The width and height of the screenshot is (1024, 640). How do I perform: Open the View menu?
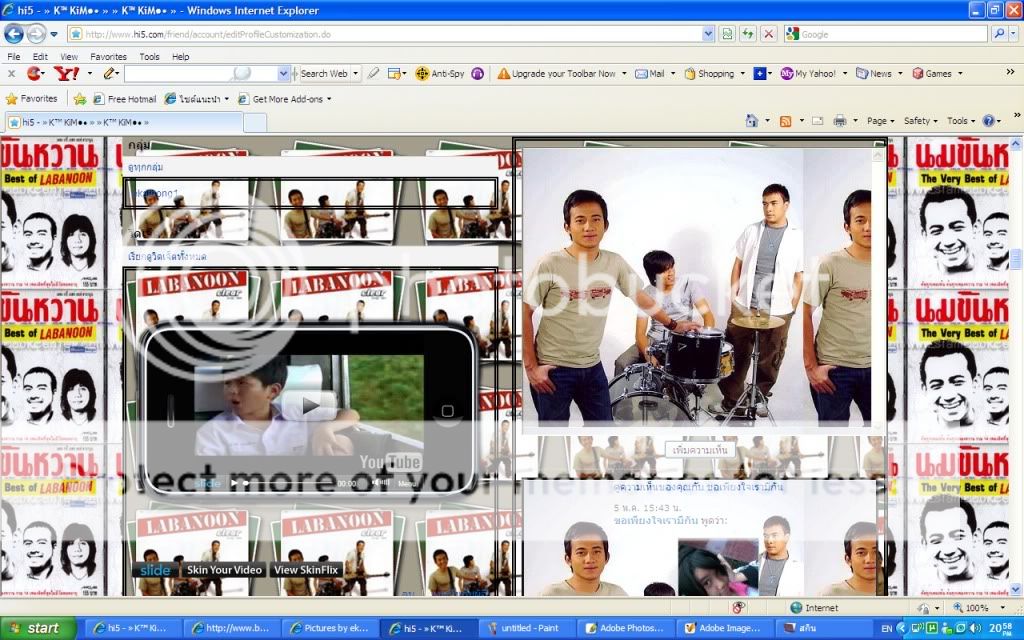[x=69, y=57]
